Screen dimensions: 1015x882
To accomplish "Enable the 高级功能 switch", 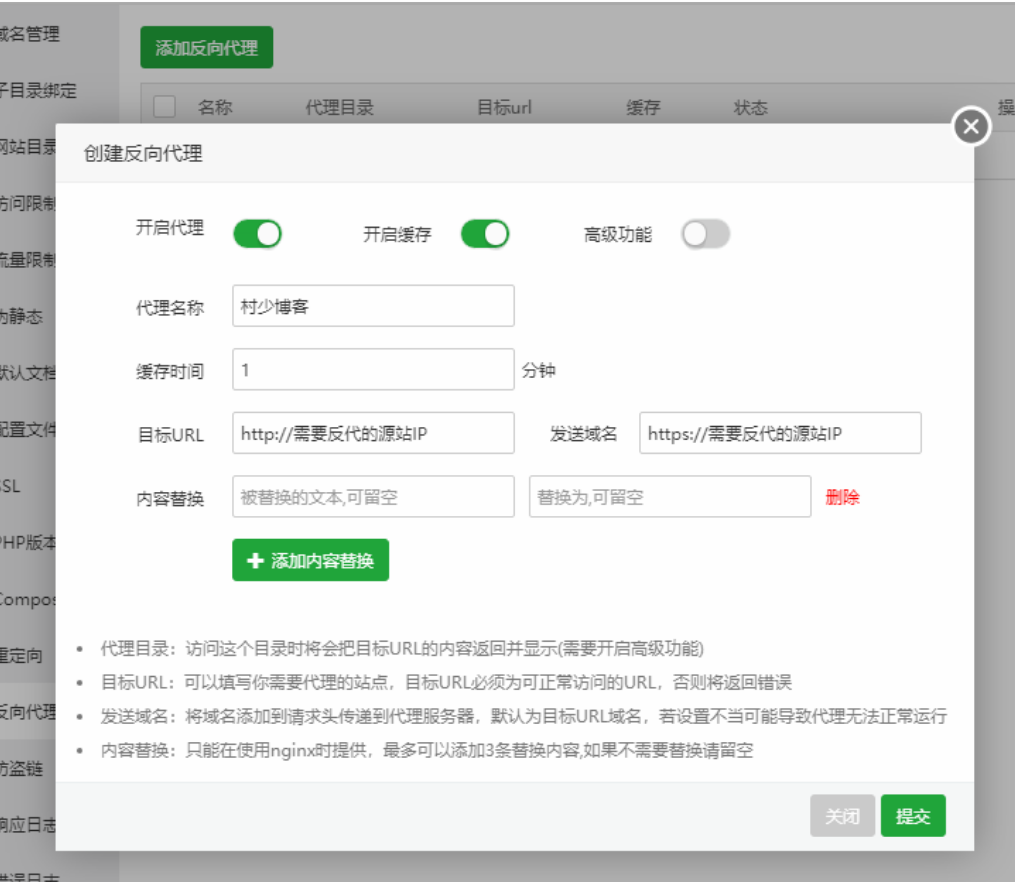I will tap(705, 235).
